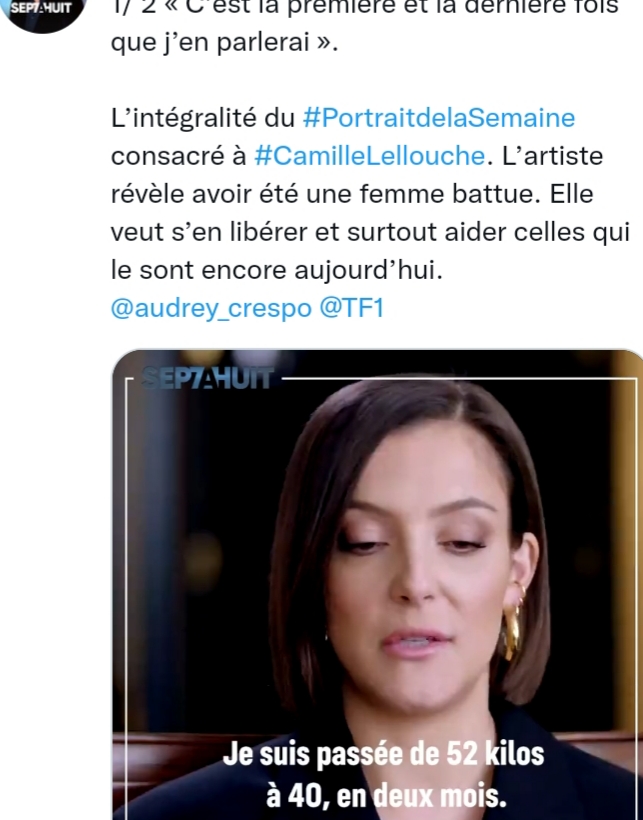643x820 pixels.
Task: Visit the @audrey_crespo mention
Action: pos(211,308)
